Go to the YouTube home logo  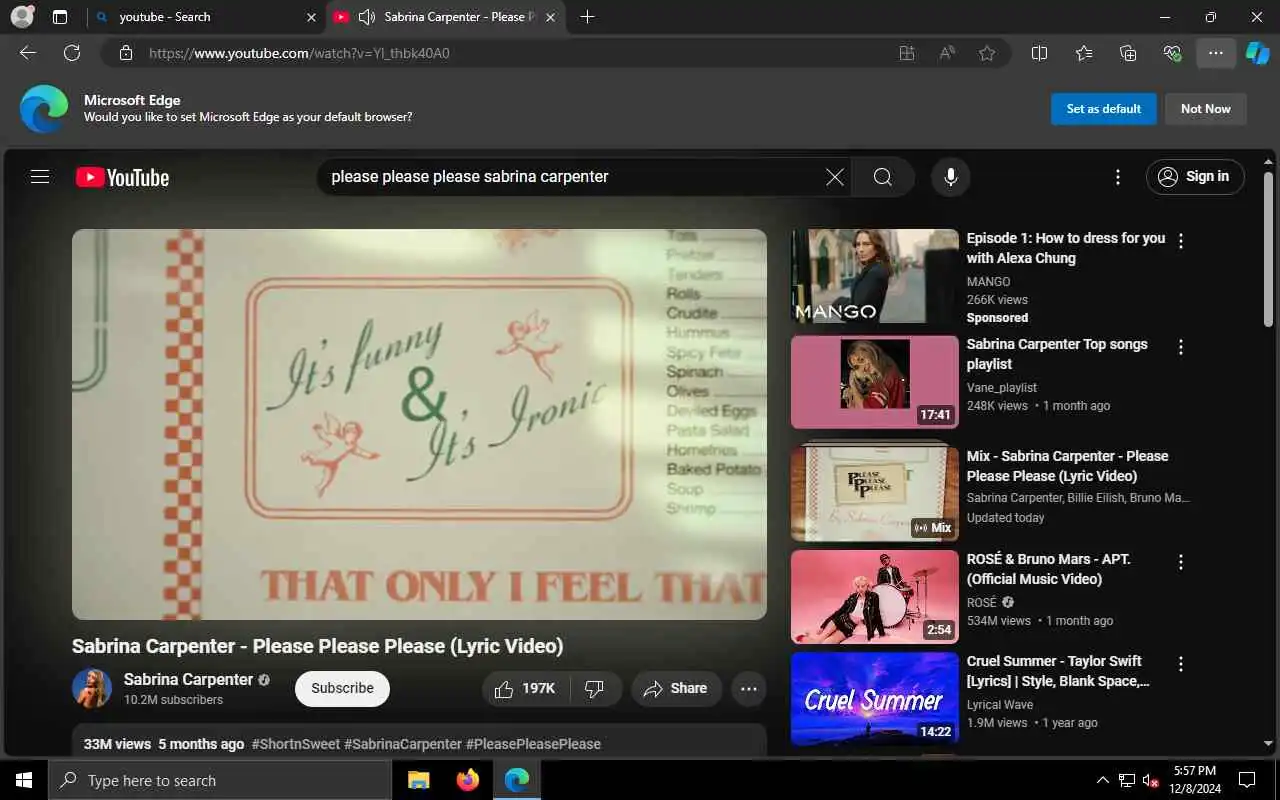pos(122,177)
